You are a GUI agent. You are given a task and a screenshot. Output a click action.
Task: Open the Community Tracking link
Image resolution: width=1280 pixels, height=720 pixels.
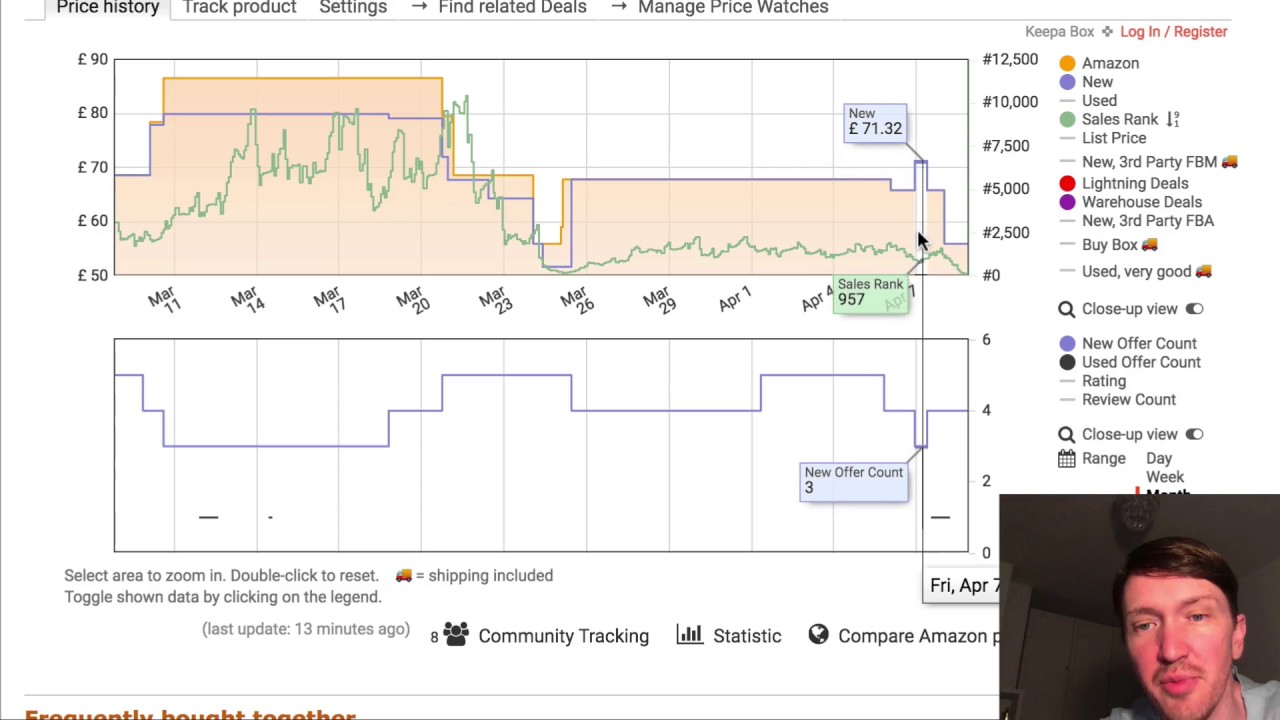pos(563,636)
